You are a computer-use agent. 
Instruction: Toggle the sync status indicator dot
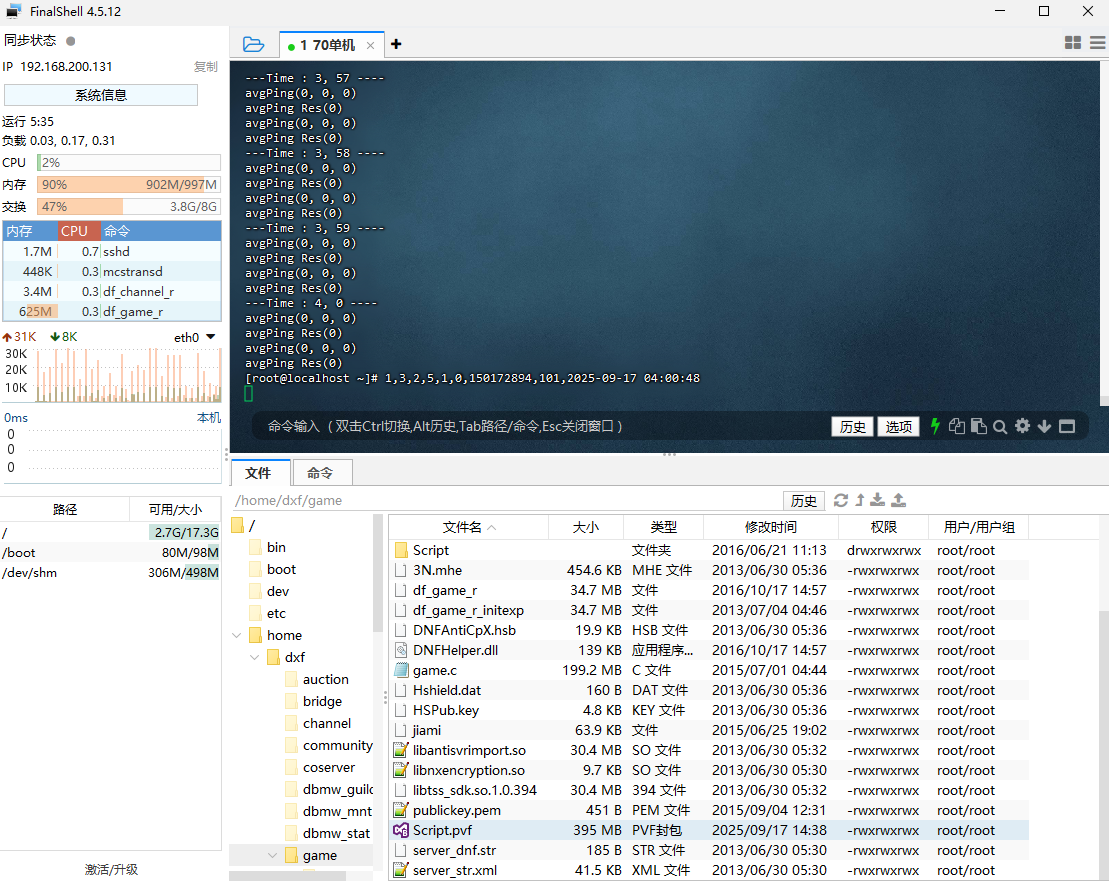[70, 41]
